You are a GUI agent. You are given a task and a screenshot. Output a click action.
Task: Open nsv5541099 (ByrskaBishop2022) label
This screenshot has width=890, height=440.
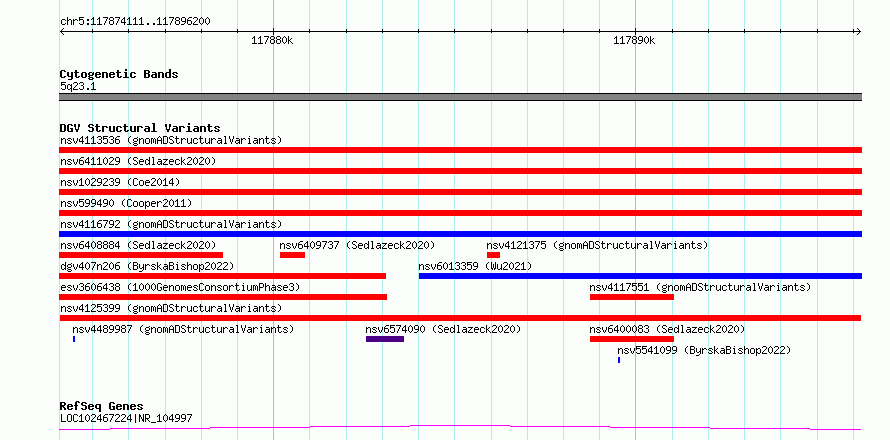pyautogui.click(x=704, y=350)
